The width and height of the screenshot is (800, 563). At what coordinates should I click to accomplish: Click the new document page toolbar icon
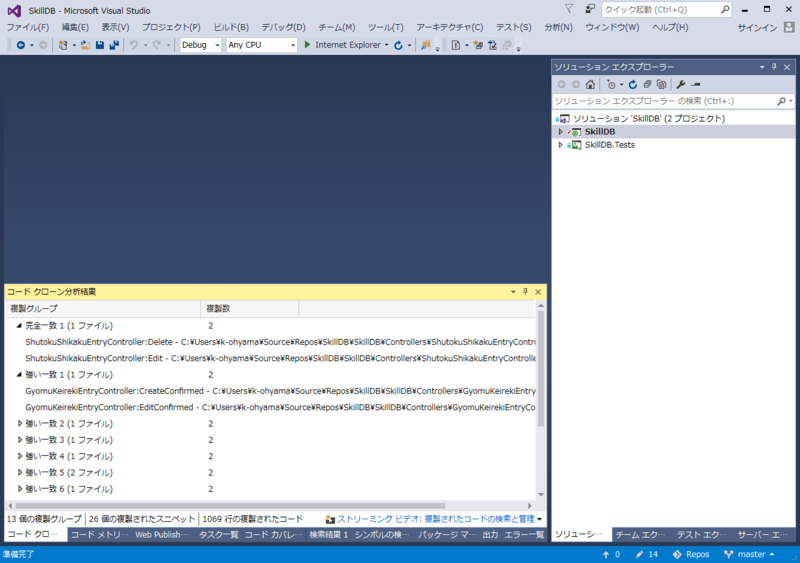pos(456,45)
